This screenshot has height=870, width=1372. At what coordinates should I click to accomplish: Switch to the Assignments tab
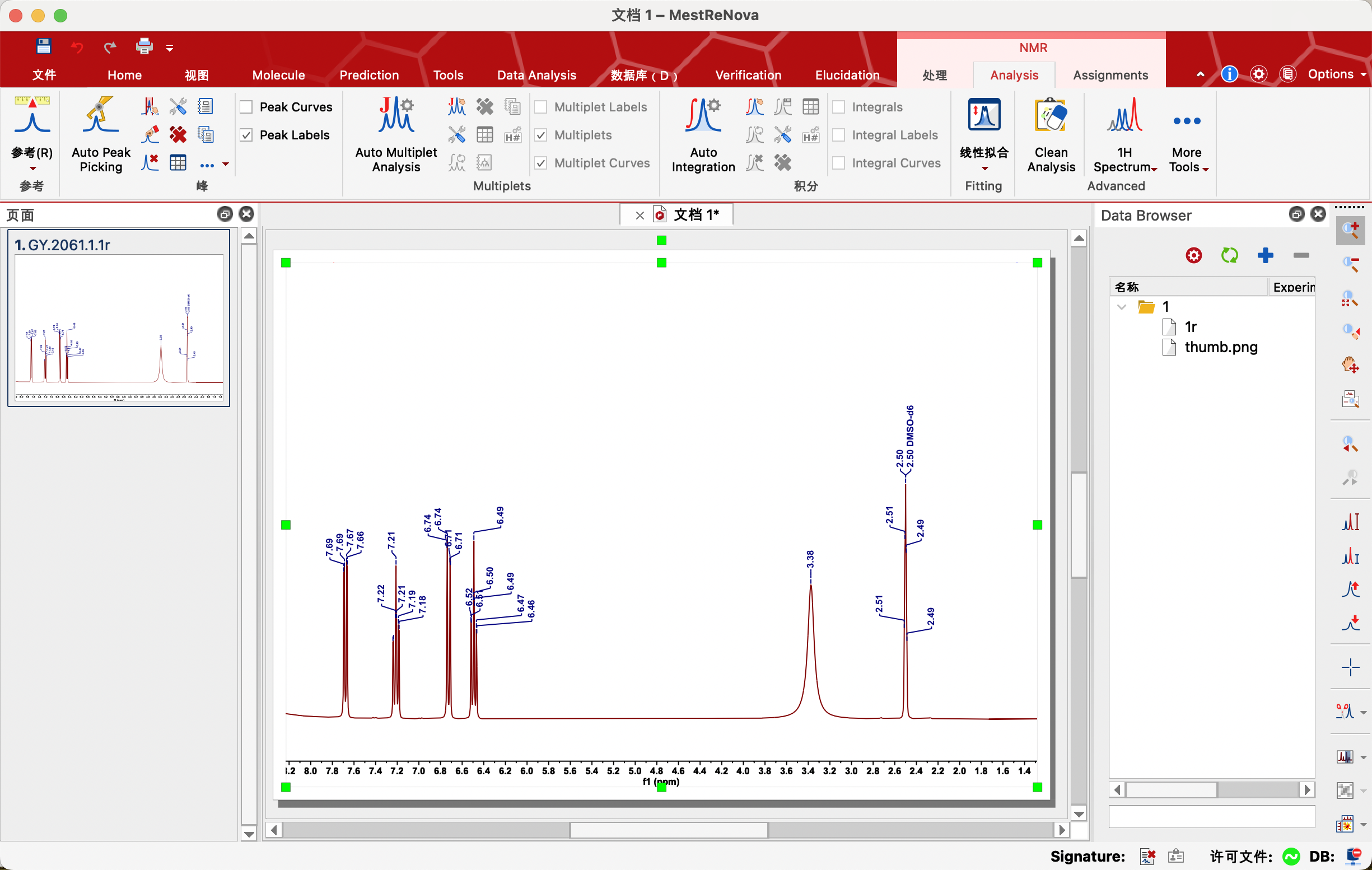pos(1110,75)
